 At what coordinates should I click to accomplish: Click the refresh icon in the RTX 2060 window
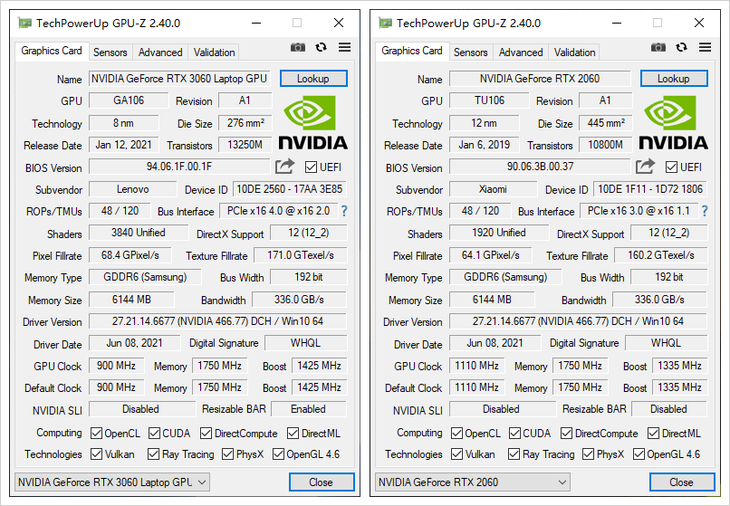681,47
